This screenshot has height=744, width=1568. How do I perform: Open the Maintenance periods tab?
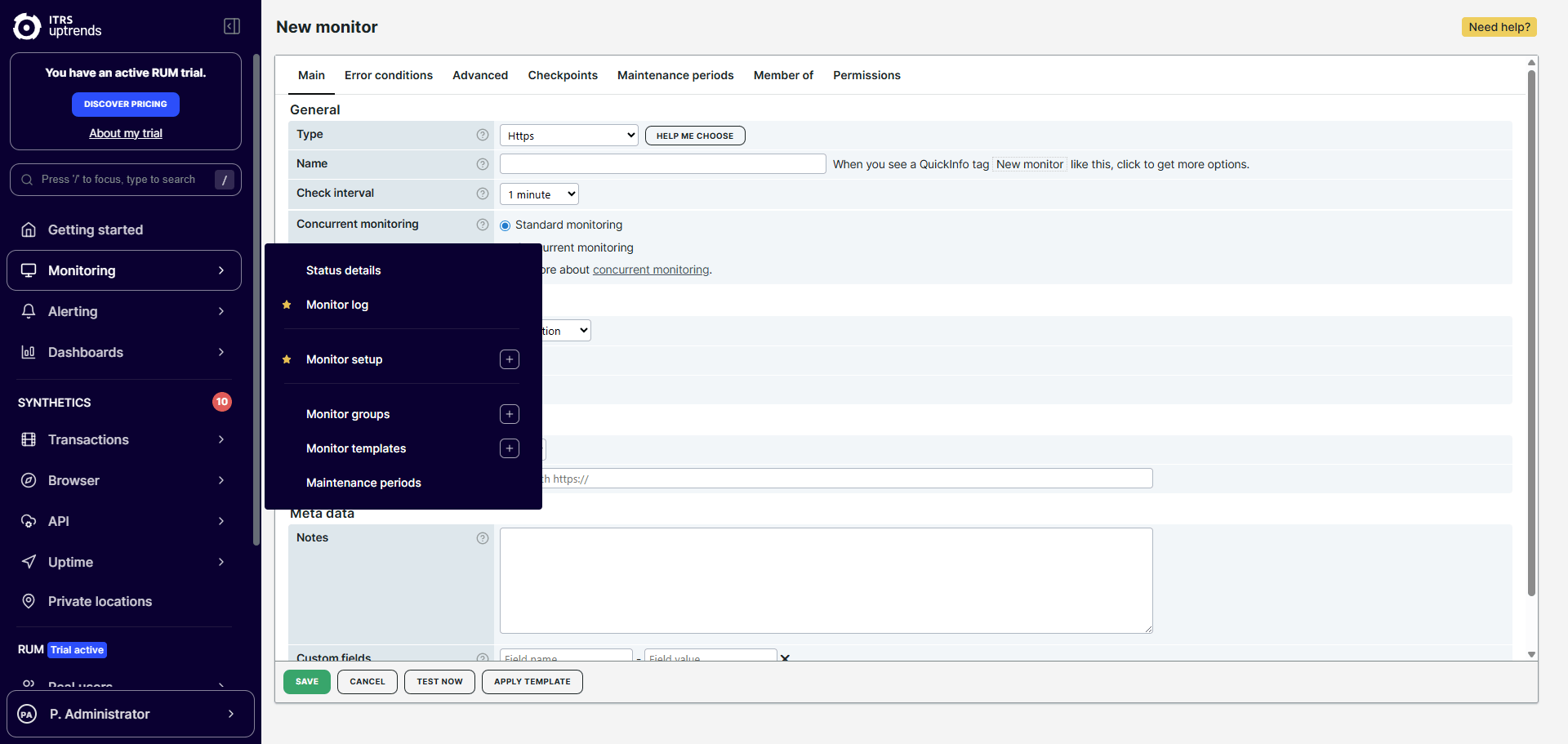[675, 75]
